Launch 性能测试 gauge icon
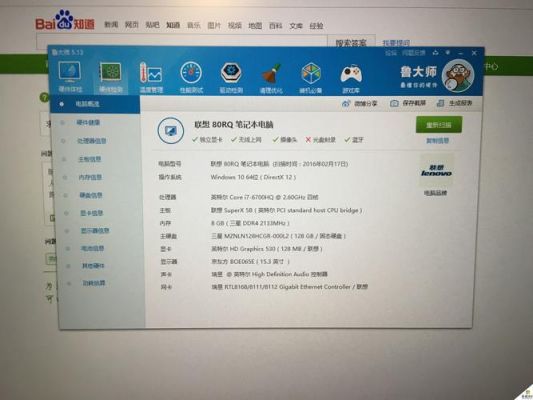Screen dimensions: 533x400 coord(191,78)
